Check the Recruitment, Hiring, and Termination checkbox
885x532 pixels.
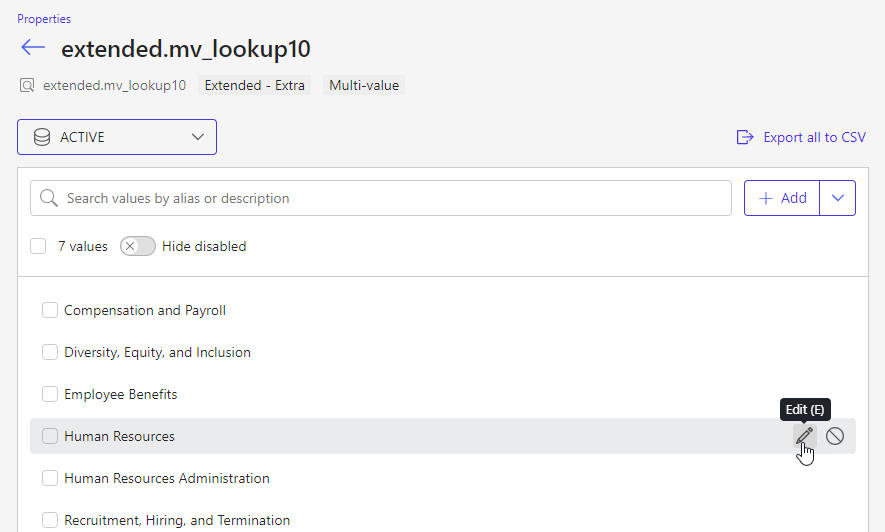tap(50, 520)
